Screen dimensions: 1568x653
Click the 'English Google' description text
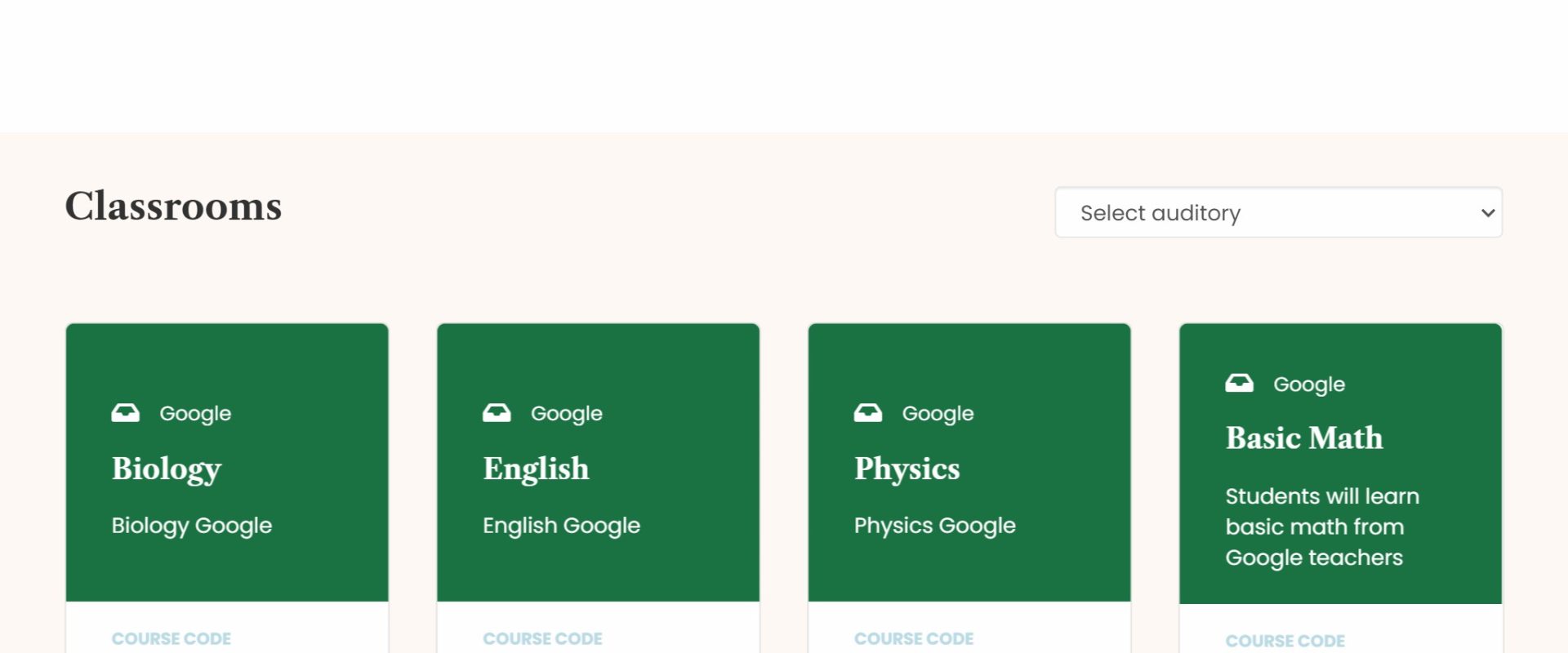point(561,526)
